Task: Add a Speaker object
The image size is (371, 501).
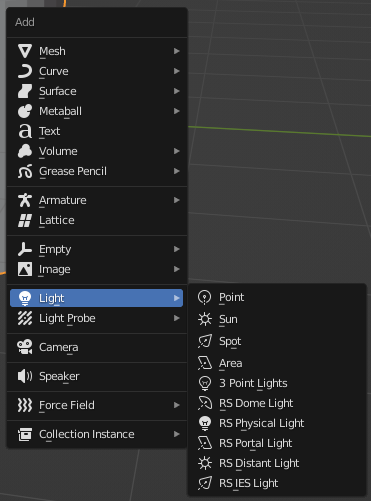Action: (x=97, y=376)
